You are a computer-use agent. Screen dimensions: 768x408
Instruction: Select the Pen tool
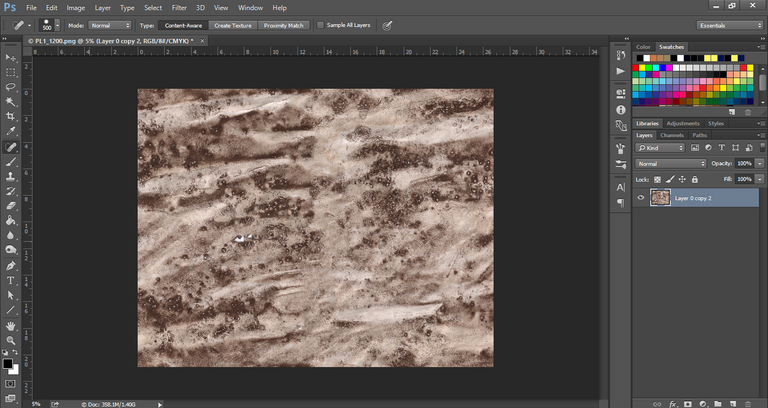10,266
